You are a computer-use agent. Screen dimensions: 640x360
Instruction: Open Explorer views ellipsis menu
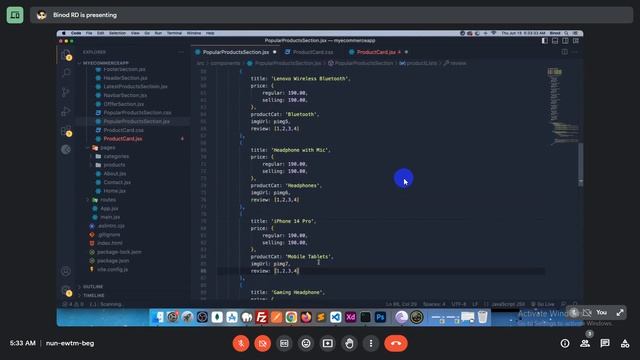coord(181,52)
